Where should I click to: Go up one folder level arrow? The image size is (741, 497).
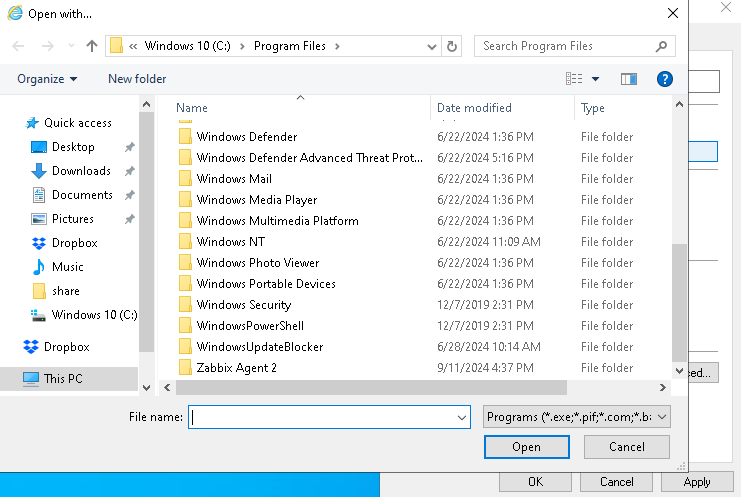tap(92, 46)
